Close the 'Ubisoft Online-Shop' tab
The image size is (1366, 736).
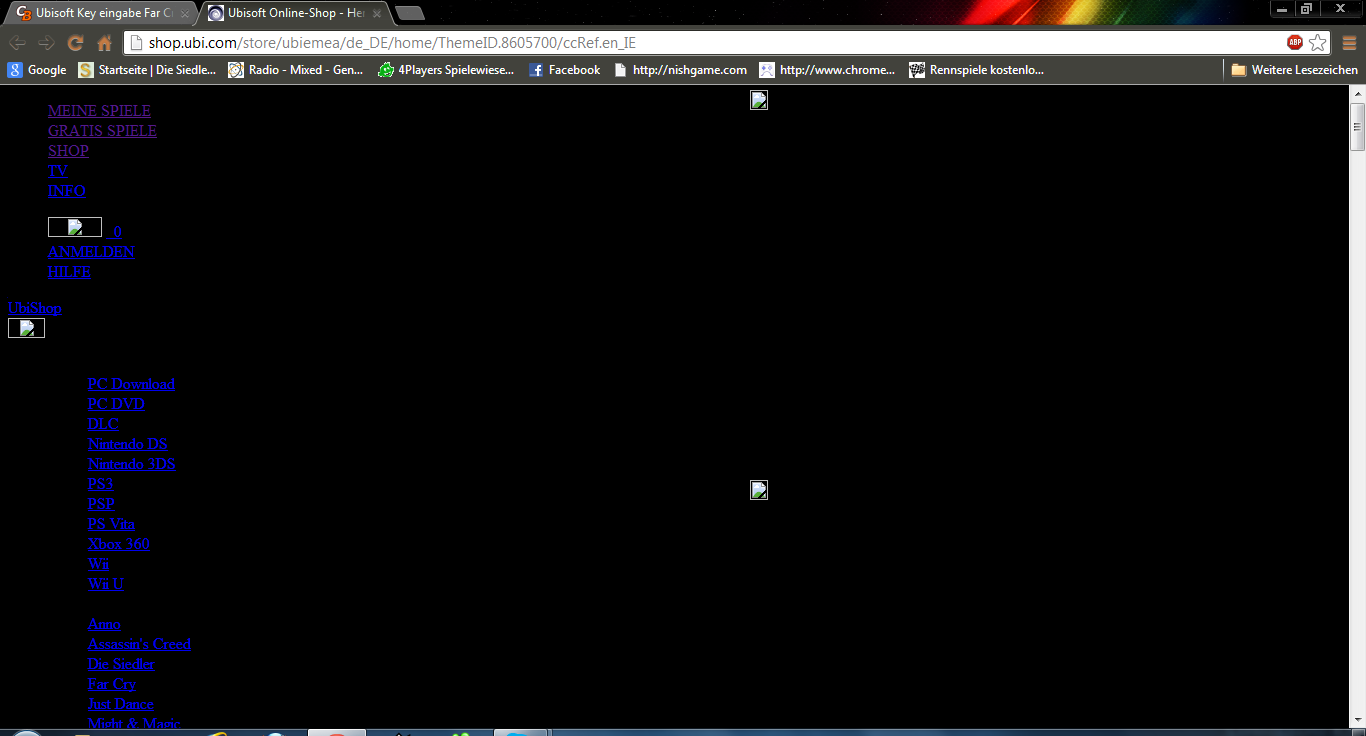tap(377, 14)
